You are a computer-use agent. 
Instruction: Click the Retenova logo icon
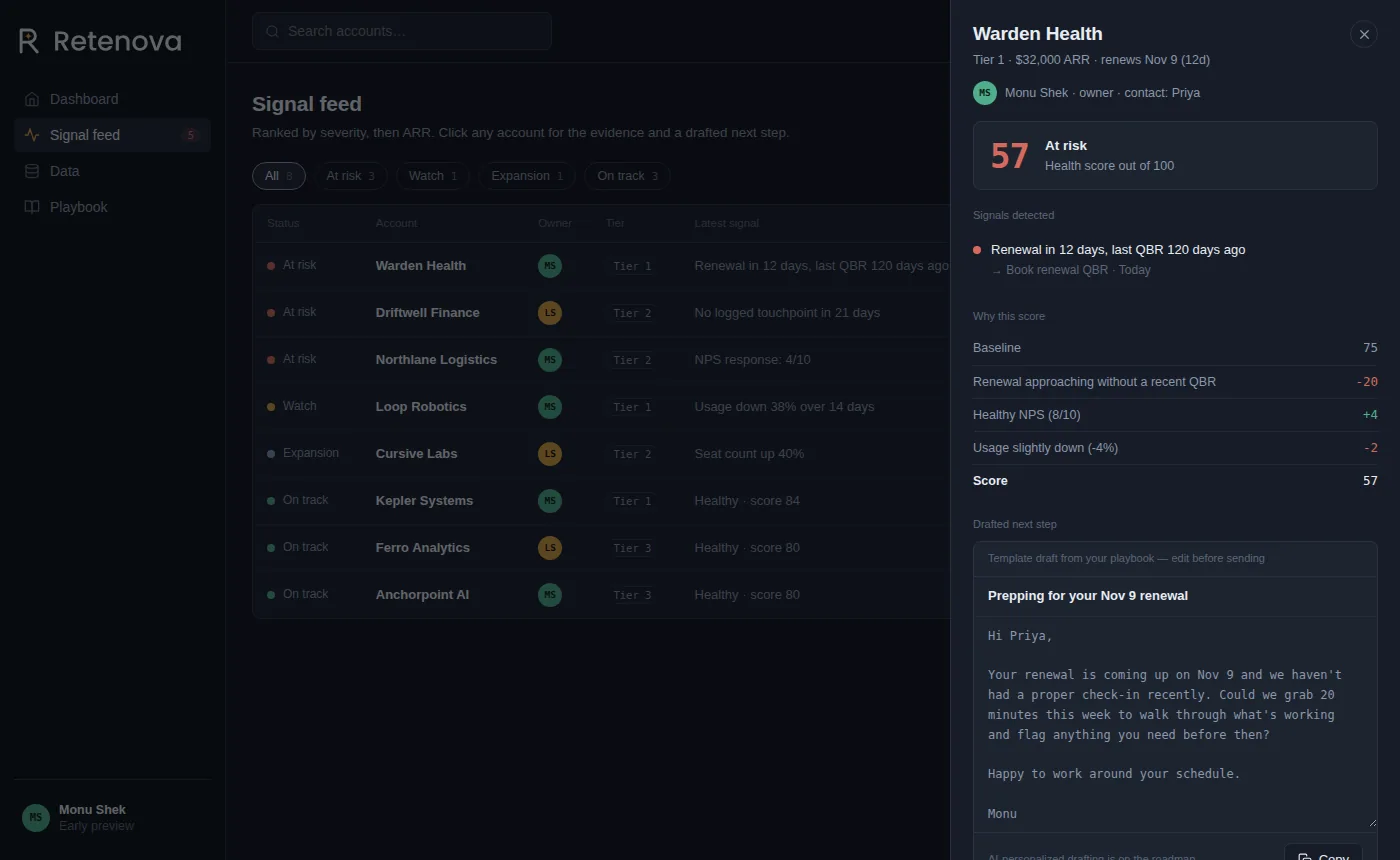click(29, 41)
